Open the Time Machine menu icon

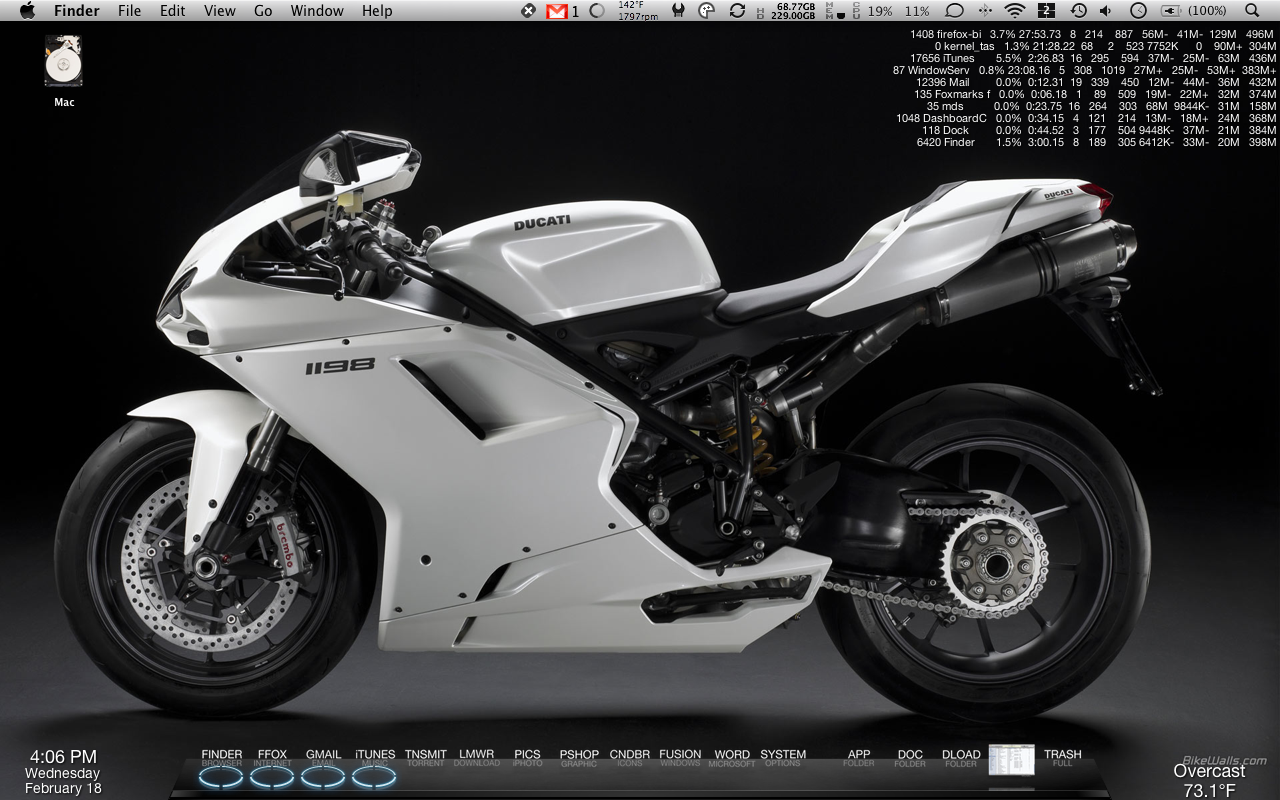click(1078, 11)
